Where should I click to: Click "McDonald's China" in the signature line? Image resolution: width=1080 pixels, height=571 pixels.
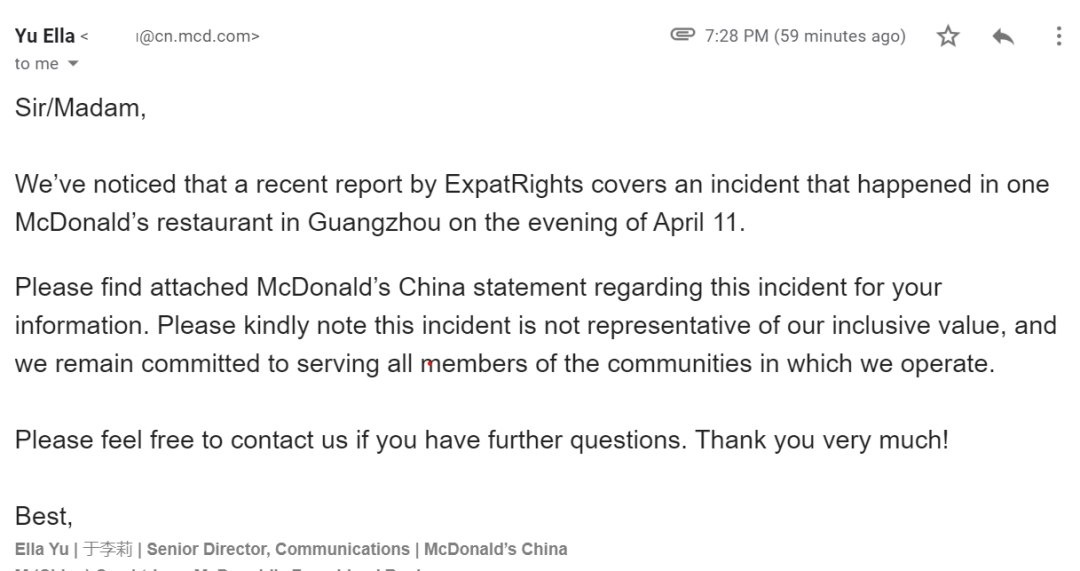point(495,549)
